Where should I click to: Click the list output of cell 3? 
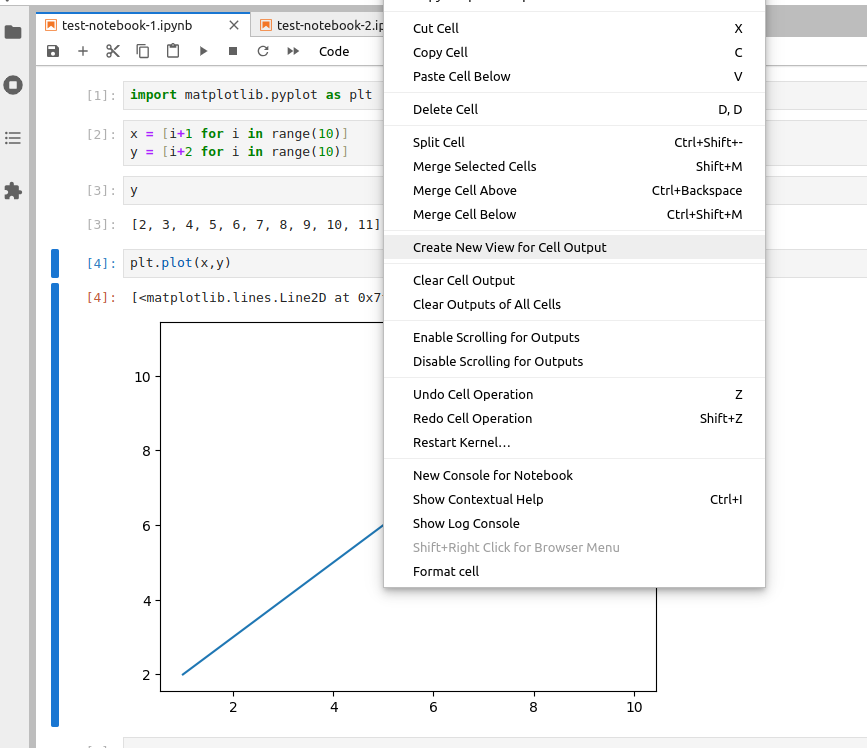pos(256,225)
